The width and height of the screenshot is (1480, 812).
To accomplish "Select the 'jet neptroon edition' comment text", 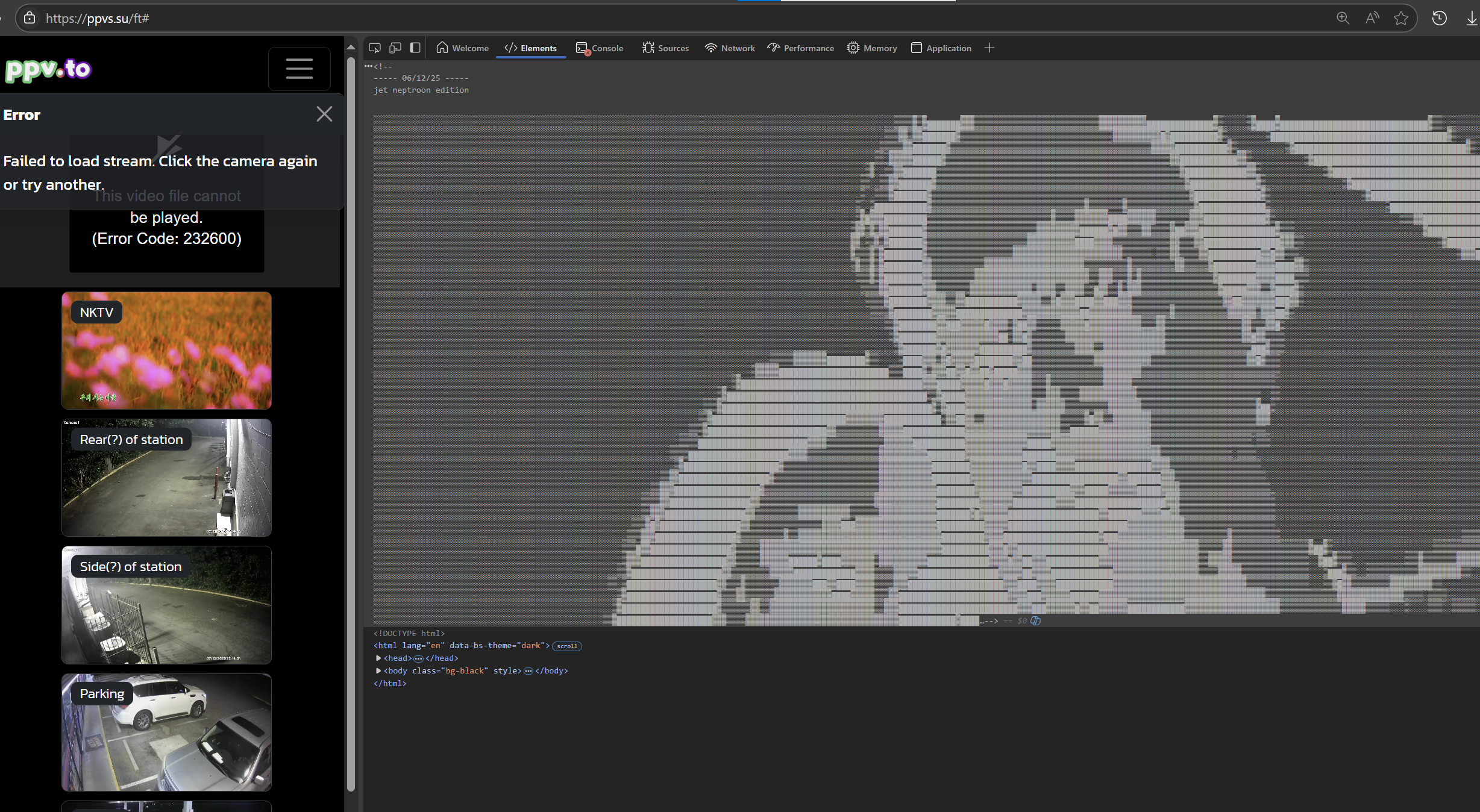I will tap(421, 90).
